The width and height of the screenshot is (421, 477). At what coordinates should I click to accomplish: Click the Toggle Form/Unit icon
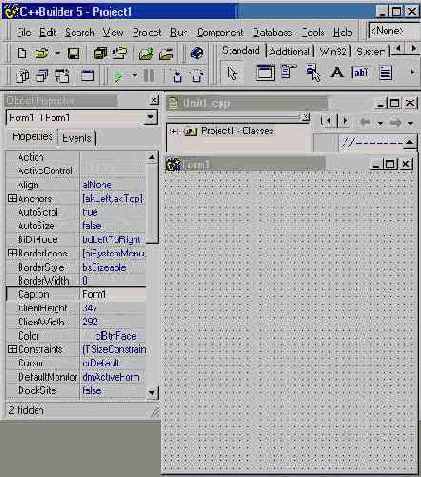(x=63, y=76)
